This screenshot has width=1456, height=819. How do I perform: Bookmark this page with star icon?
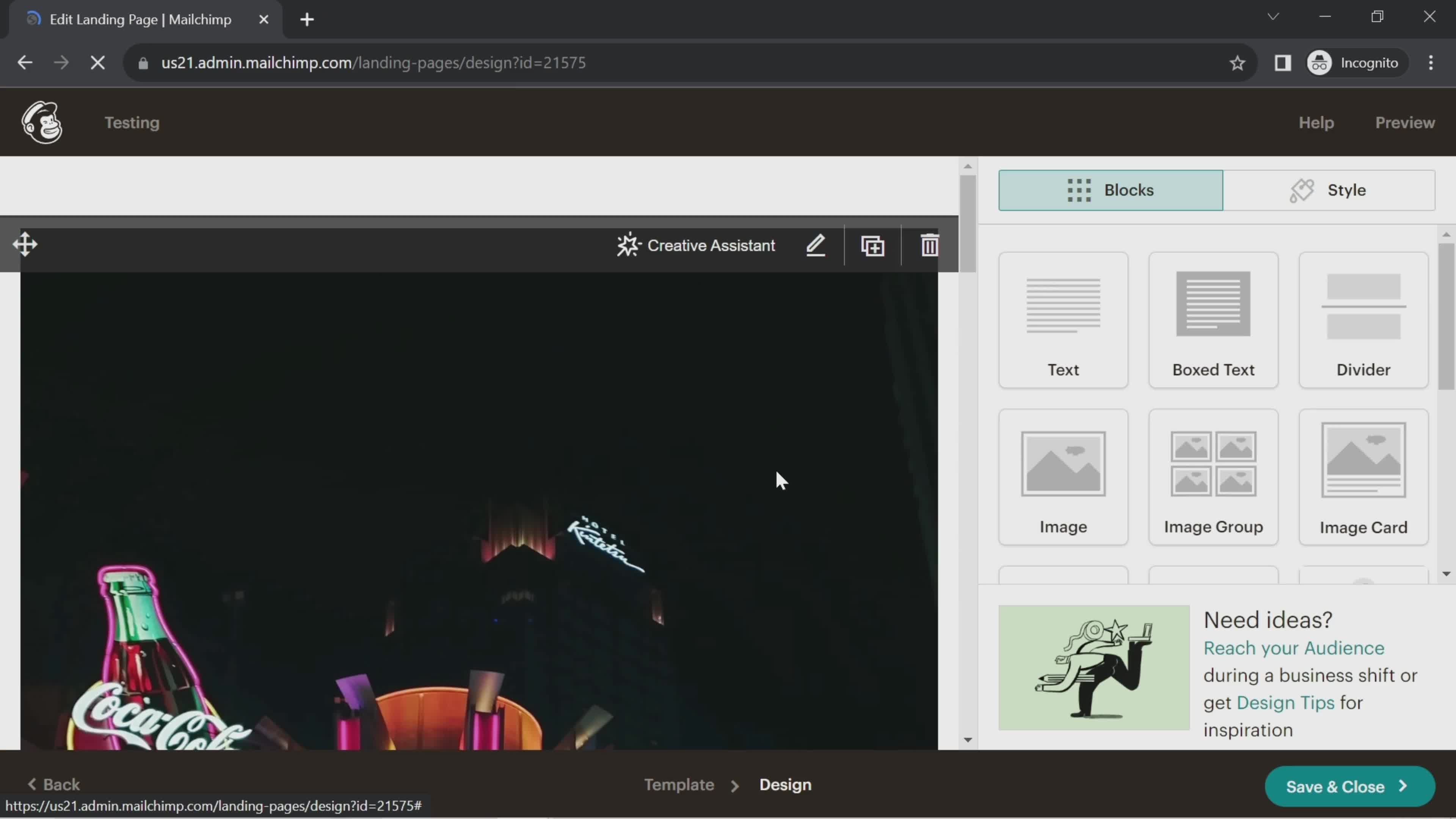point(1237,63)
